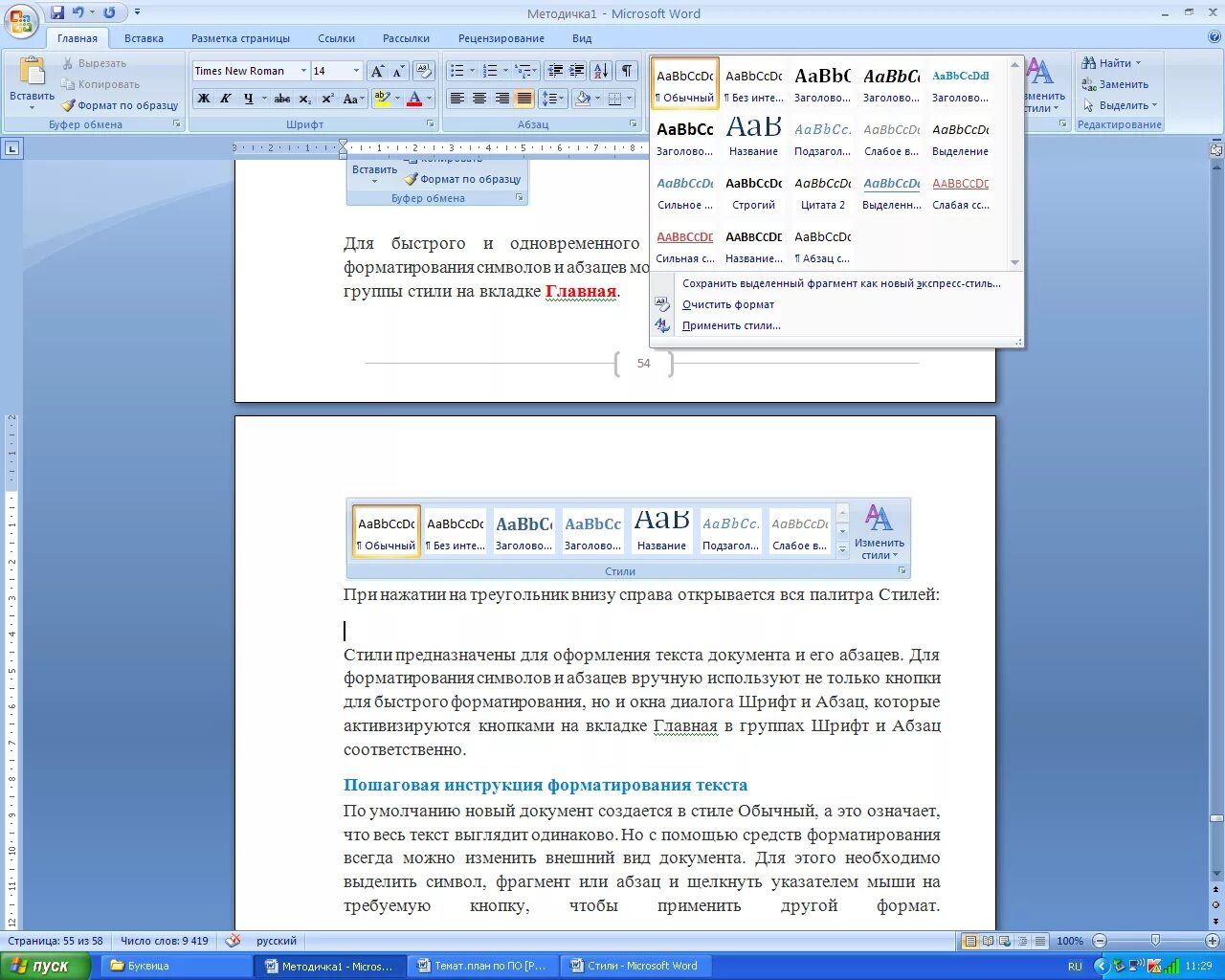Clear formatting with eraser icon in Шрифт group

click(x=426, y=71)
